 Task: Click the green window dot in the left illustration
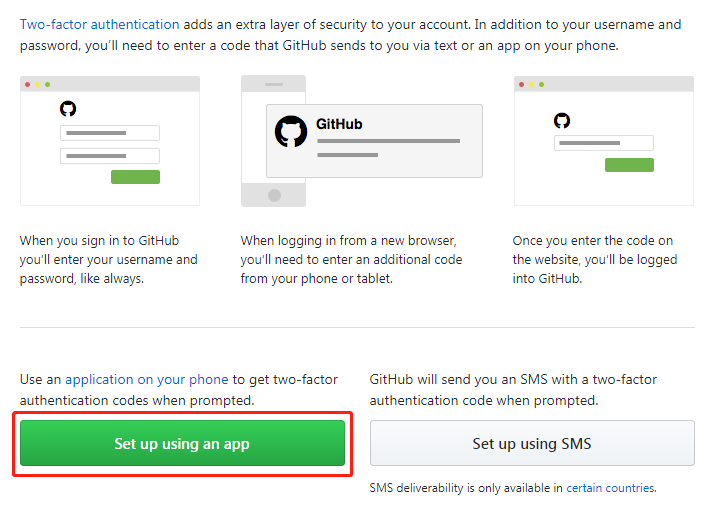coord(47,85)
